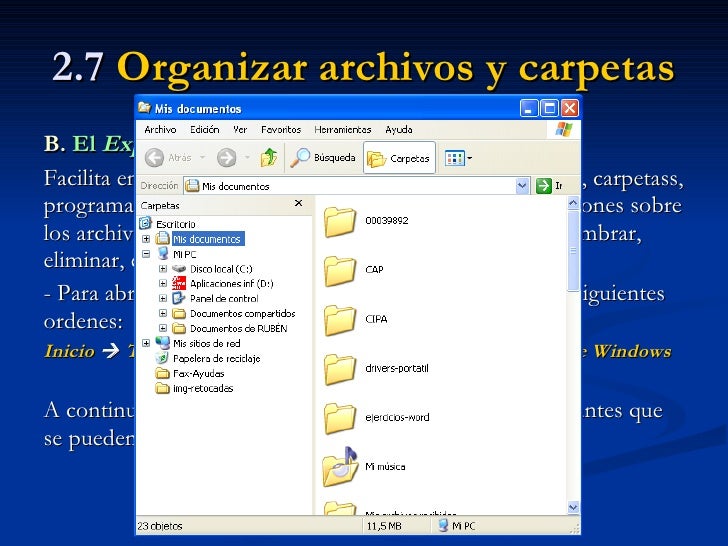The image size is (728, 546).
Task: Maximize the Mis documentos window
Action: (550, 109)
